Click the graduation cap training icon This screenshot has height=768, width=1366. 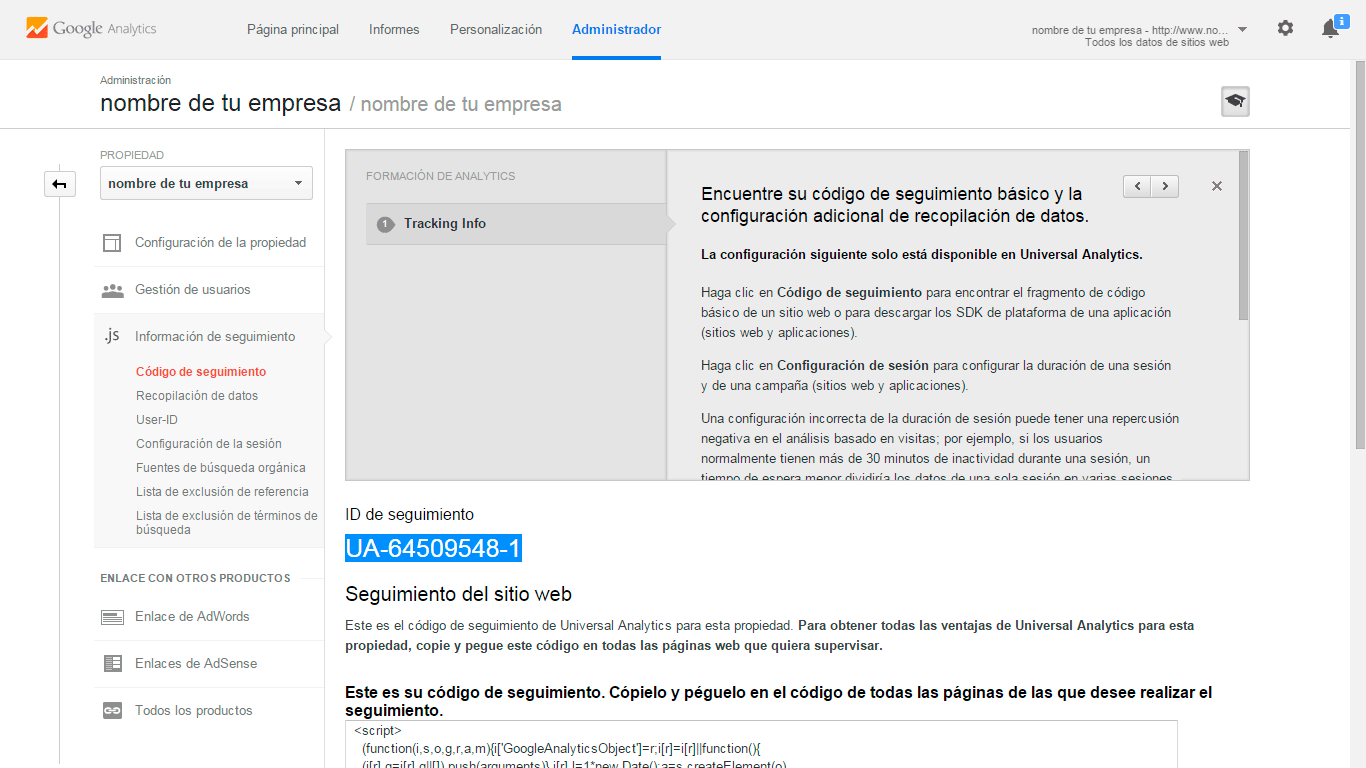1235,102
